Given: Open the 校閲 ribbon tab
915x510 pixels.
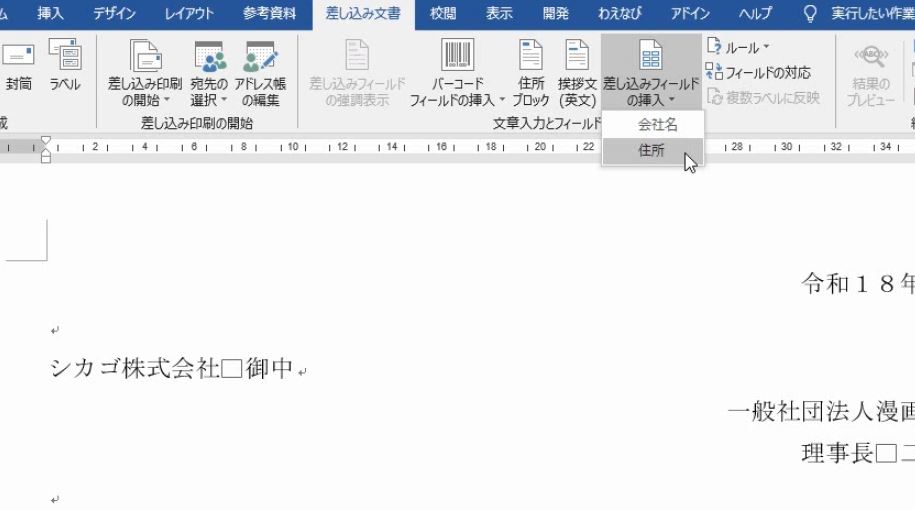Looking at the screenshot, I should (443, 13).
